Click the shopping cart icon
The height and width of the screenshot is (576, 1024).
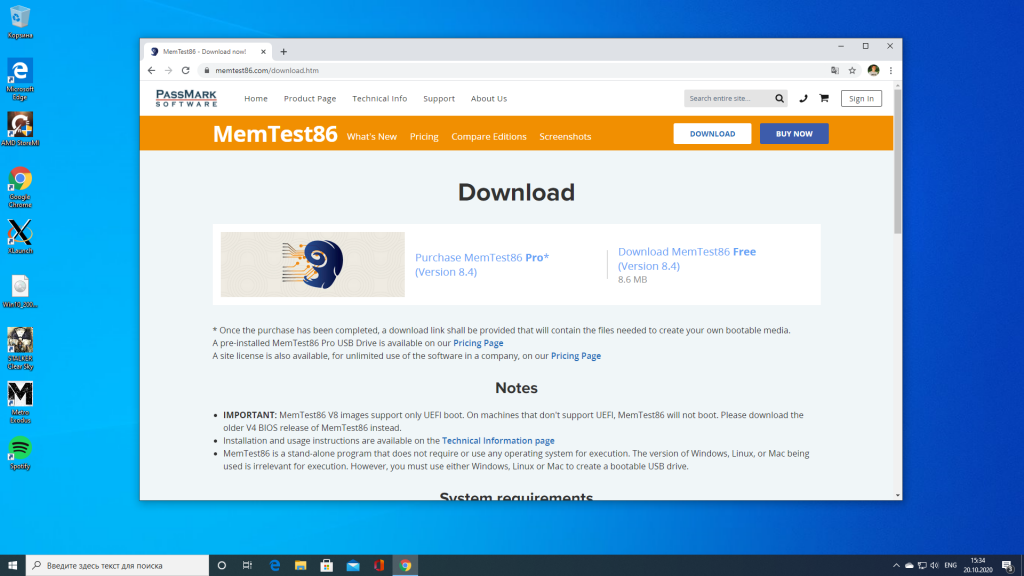[x=823, y=98]
